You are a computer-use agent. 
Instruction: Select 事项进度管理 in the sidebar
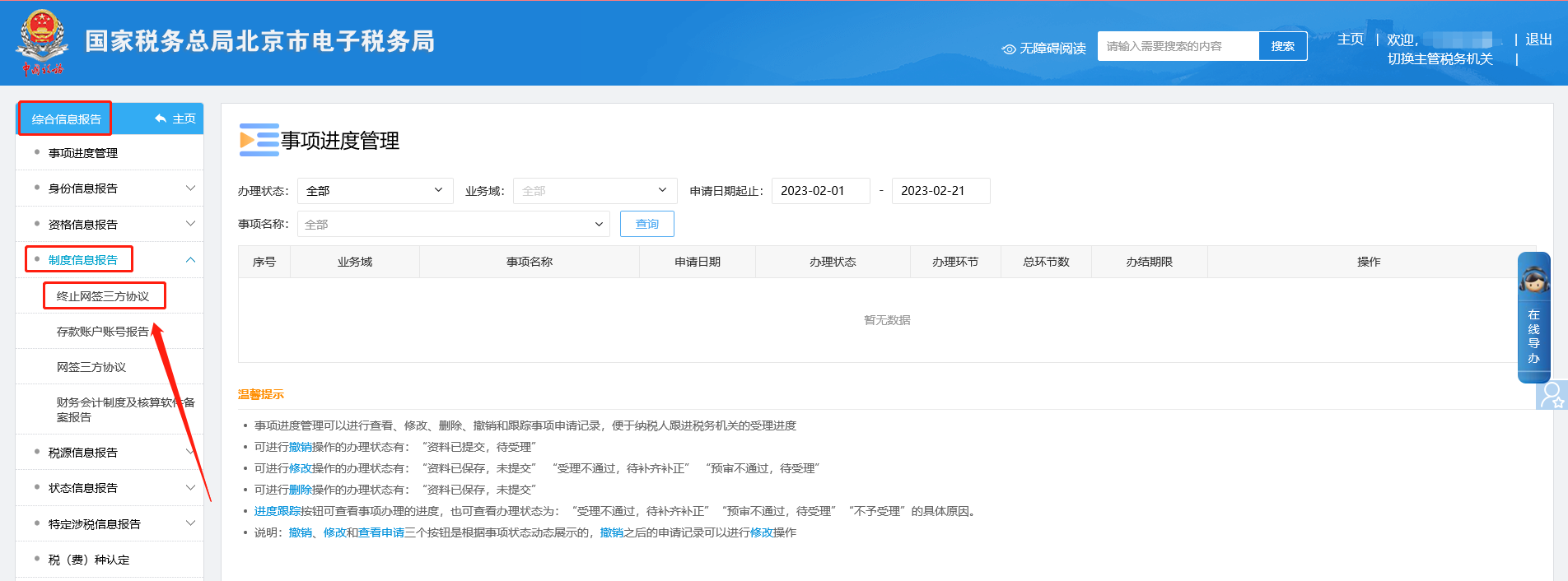coord(83,153)
